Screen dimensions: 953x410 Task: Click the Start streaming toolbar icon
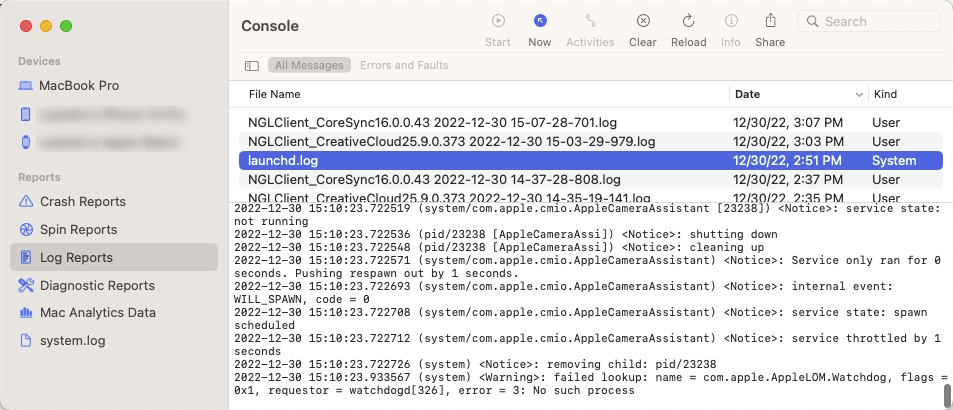pyautogui.click(x=497, y=21)
